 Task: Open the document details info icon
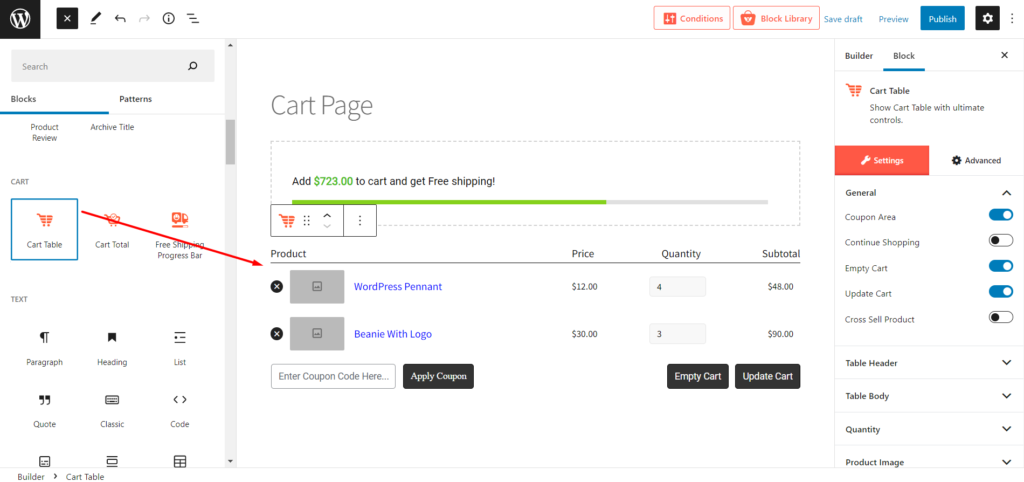168,19
